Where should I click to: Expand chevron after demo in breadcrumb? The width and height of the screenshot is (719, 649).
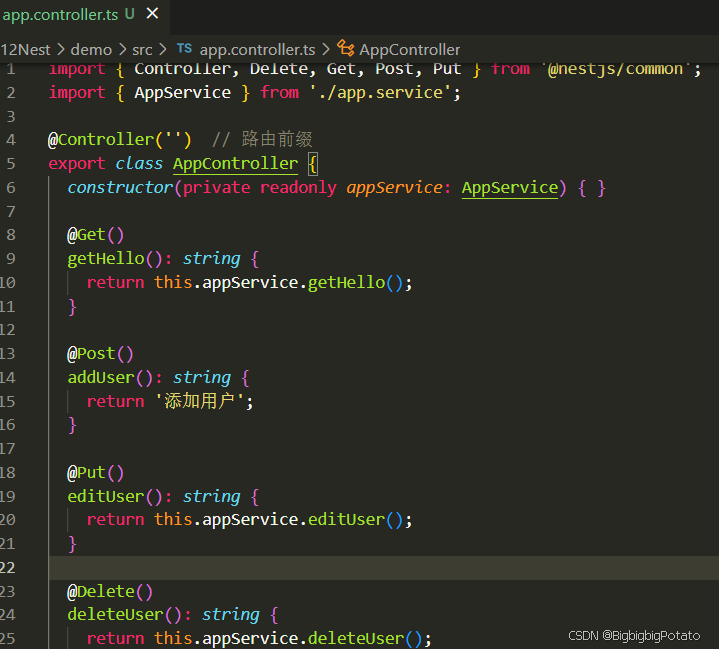coord(122,49)
